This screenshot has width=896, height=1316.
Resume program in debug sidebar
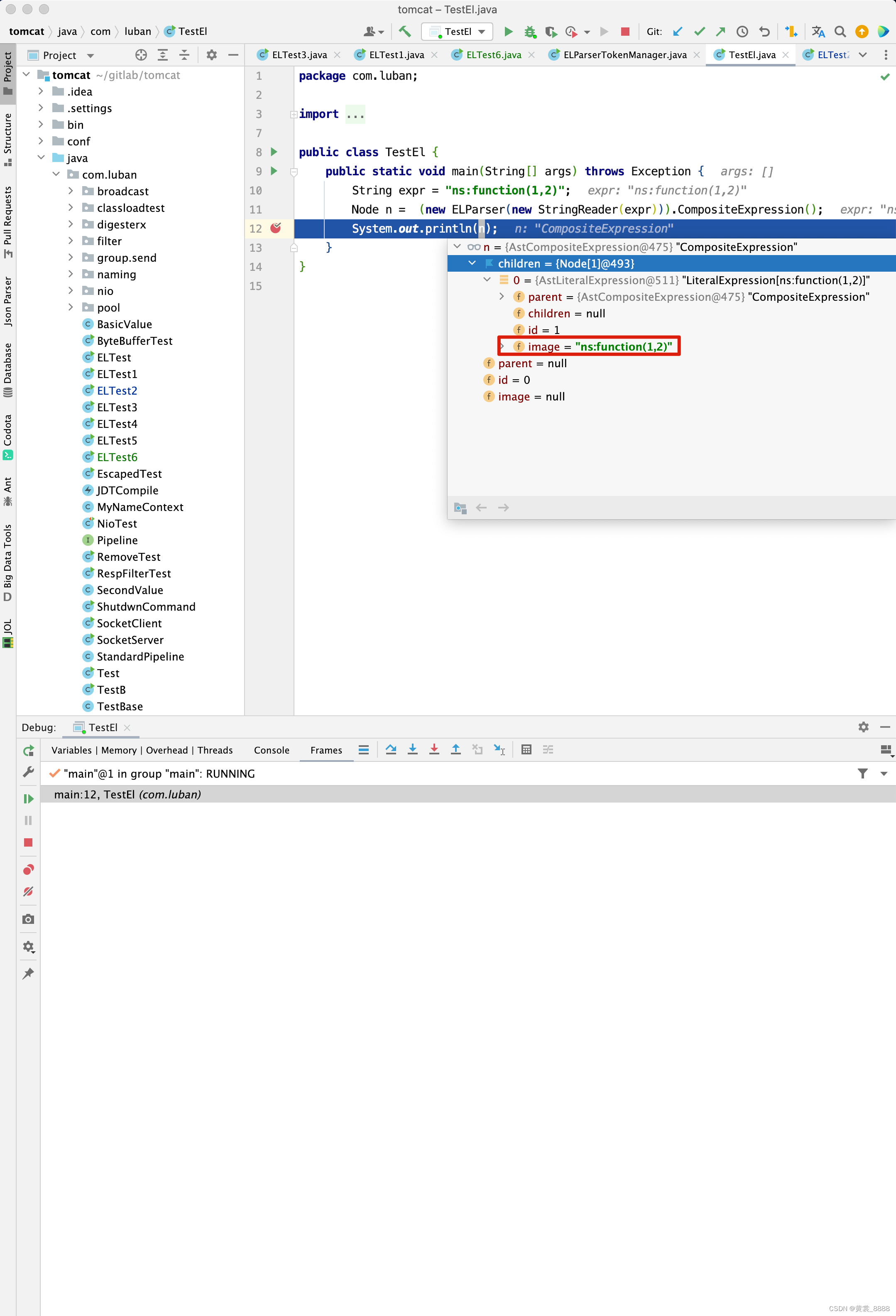click(28, 798)
